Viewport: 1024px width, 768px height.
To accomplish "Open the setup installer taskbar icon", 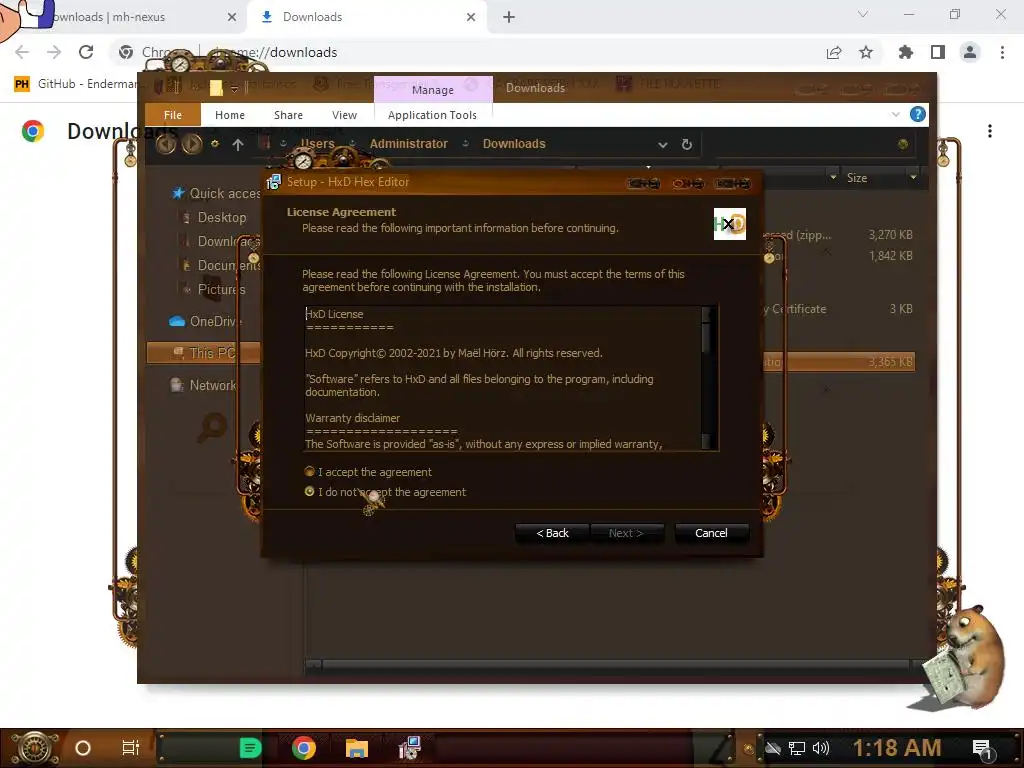I will pyautogui.click(x=409, y=748).
